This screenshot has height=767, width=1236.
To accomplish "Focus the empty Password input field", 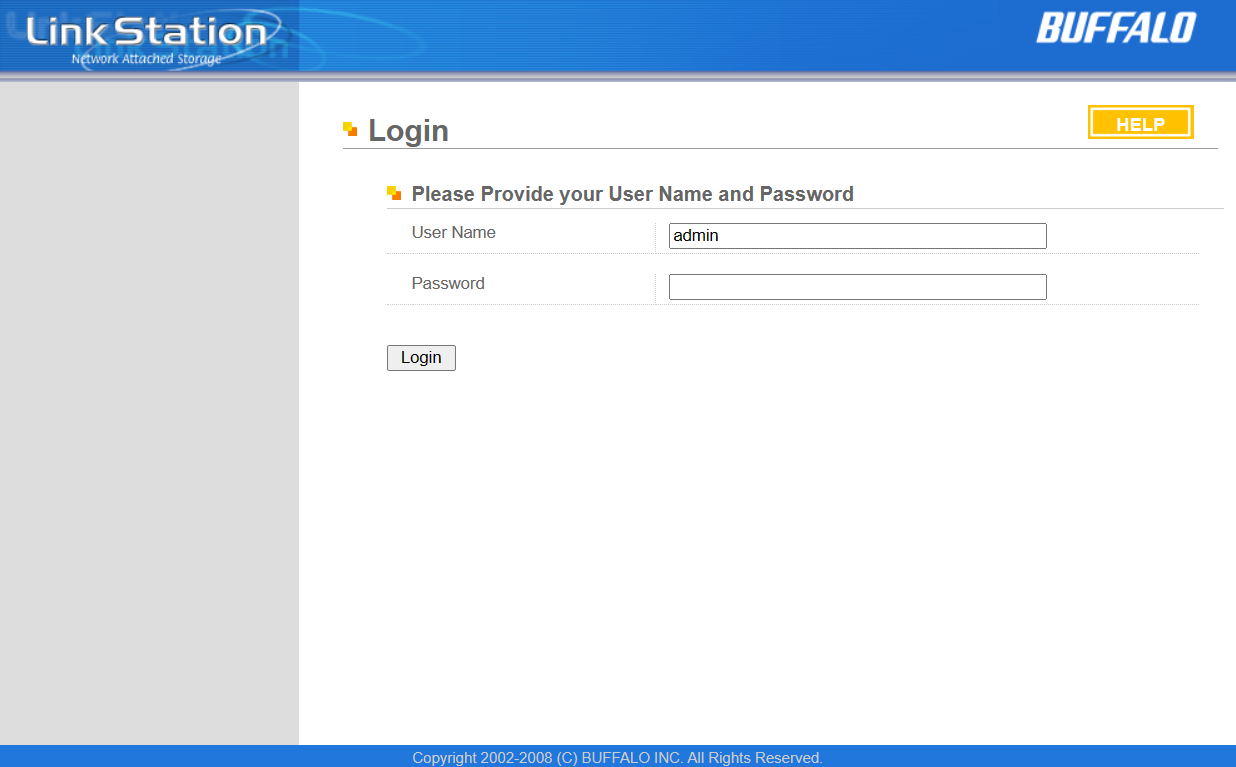I will [857, 287].
